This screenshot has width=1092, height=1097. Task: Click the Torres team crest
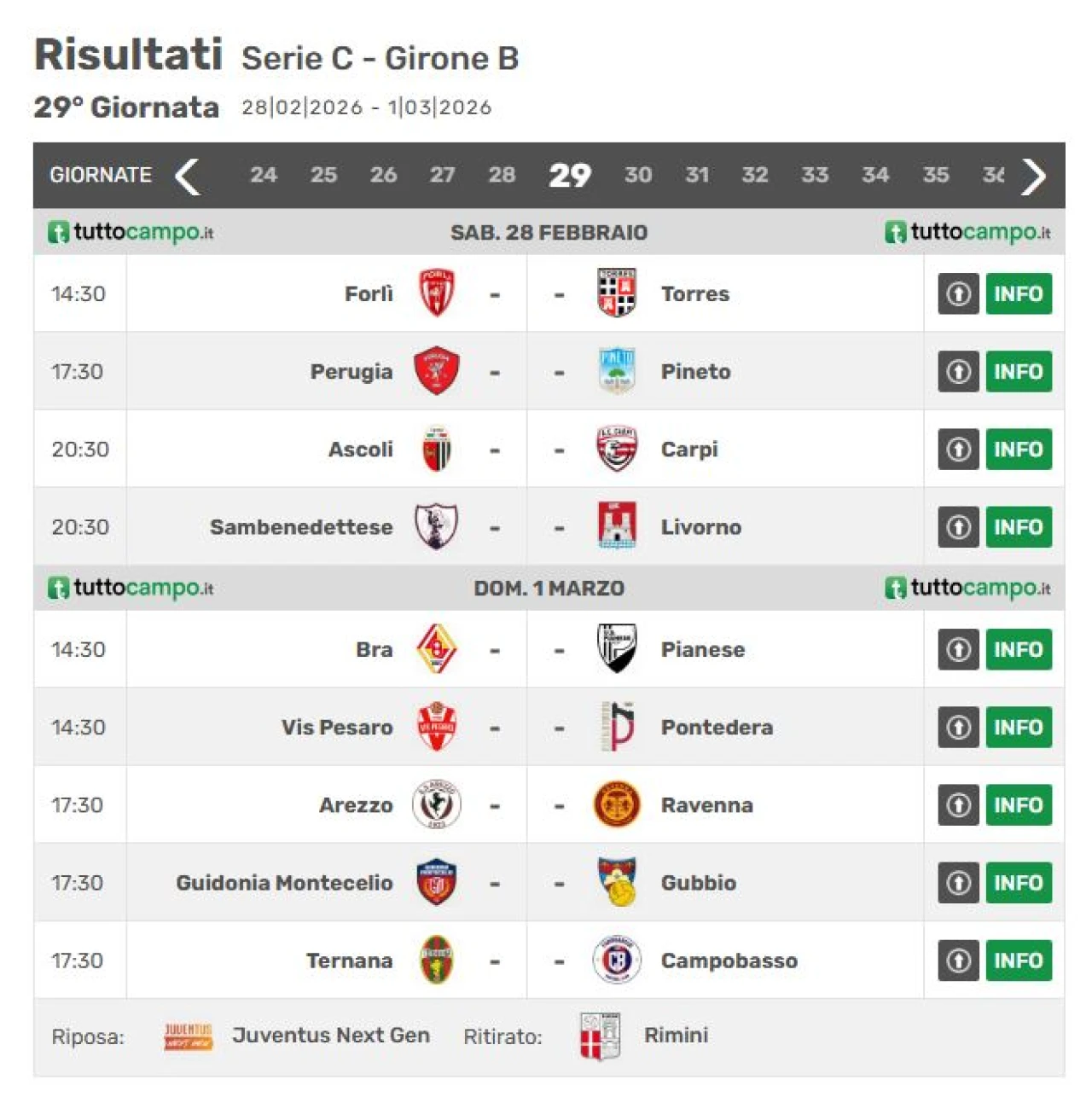click(617, 293)
